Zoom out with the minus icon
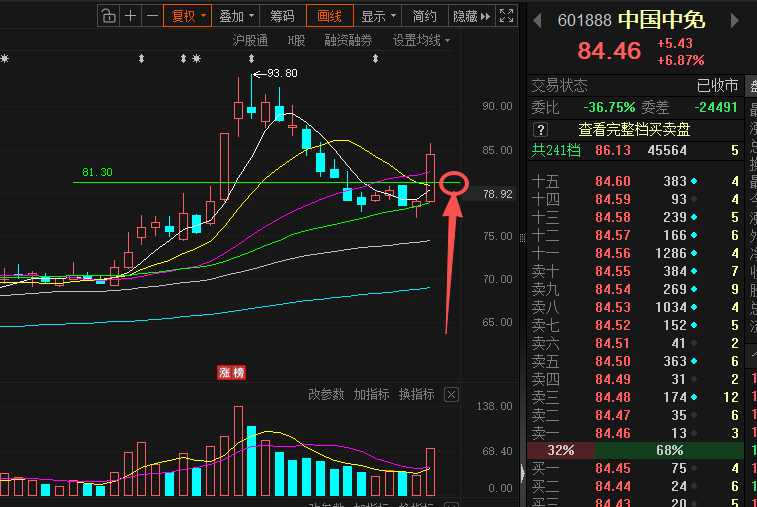This screenshot has width=757, height=507. pos(152,16)
